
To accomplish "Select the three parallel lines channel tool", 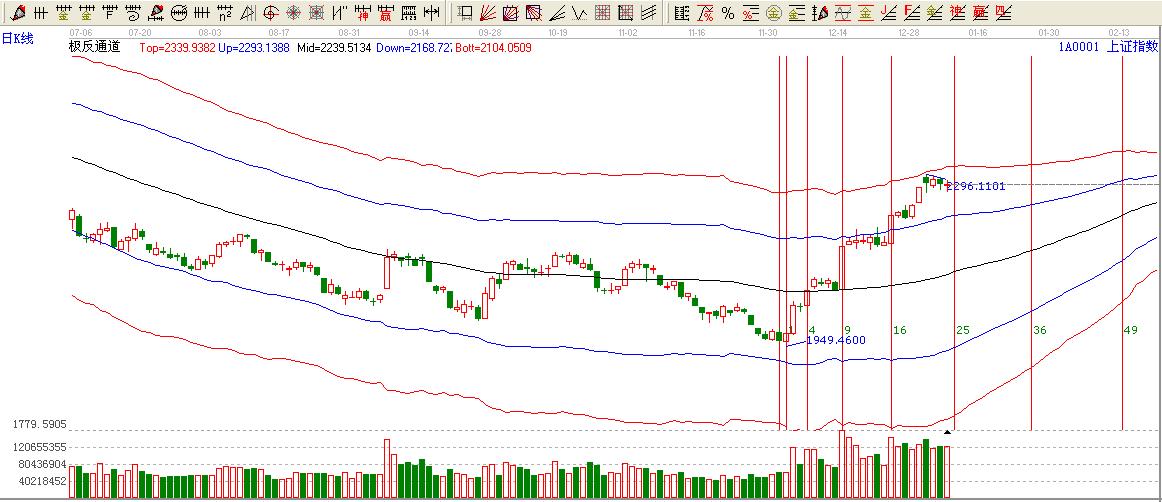I will pos(648,13).
